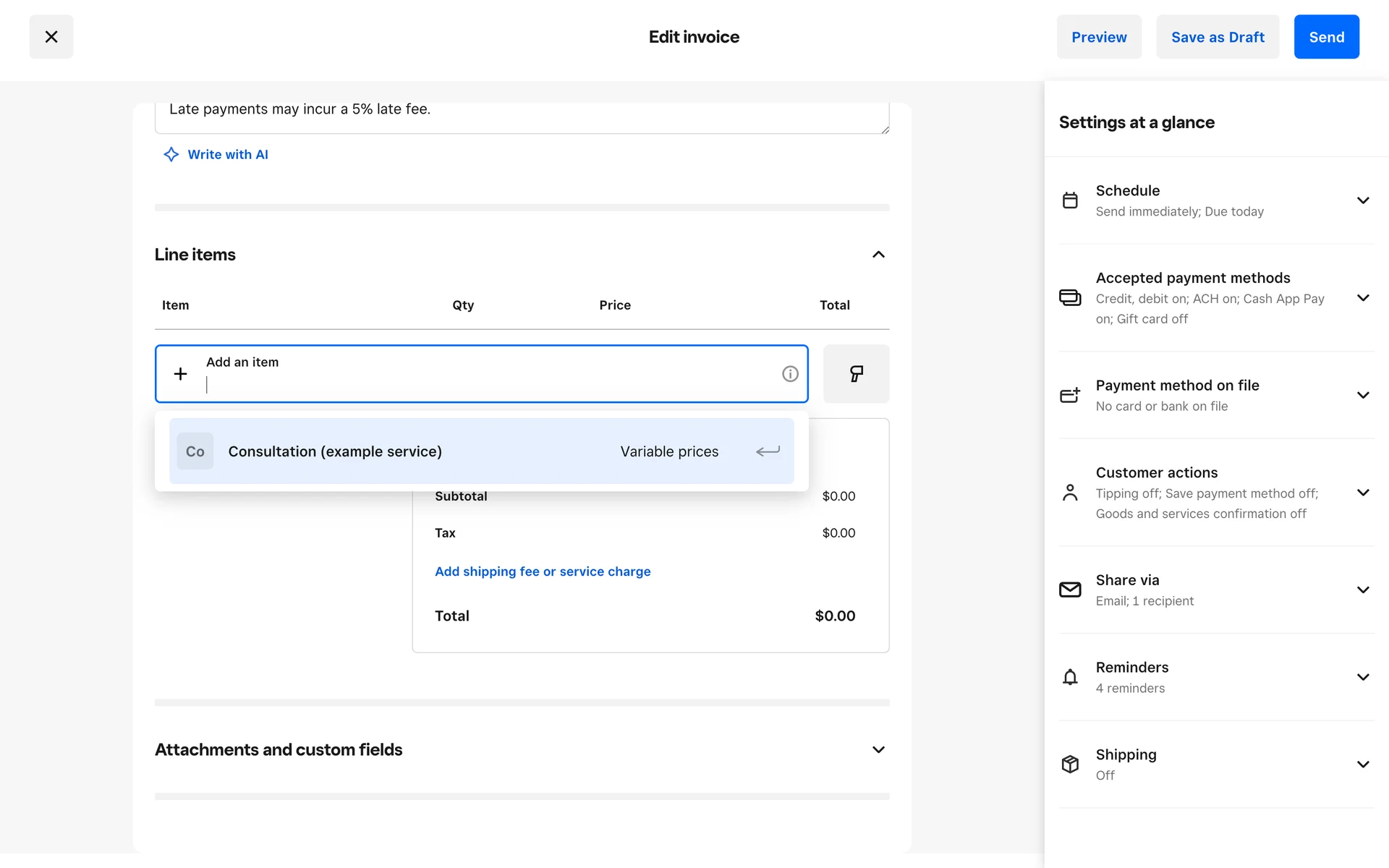Expand the Payment method on file chevron
The height and width of the screenshot is (868, 1389).
1363,395
